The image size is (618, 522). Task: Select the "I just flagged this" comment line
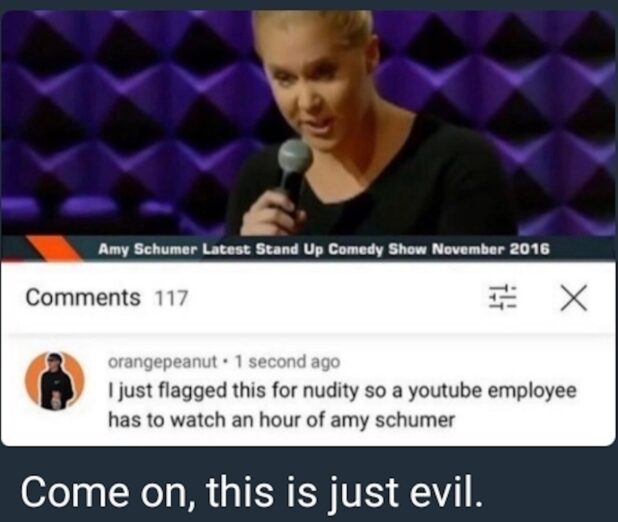tap(343, 392)
